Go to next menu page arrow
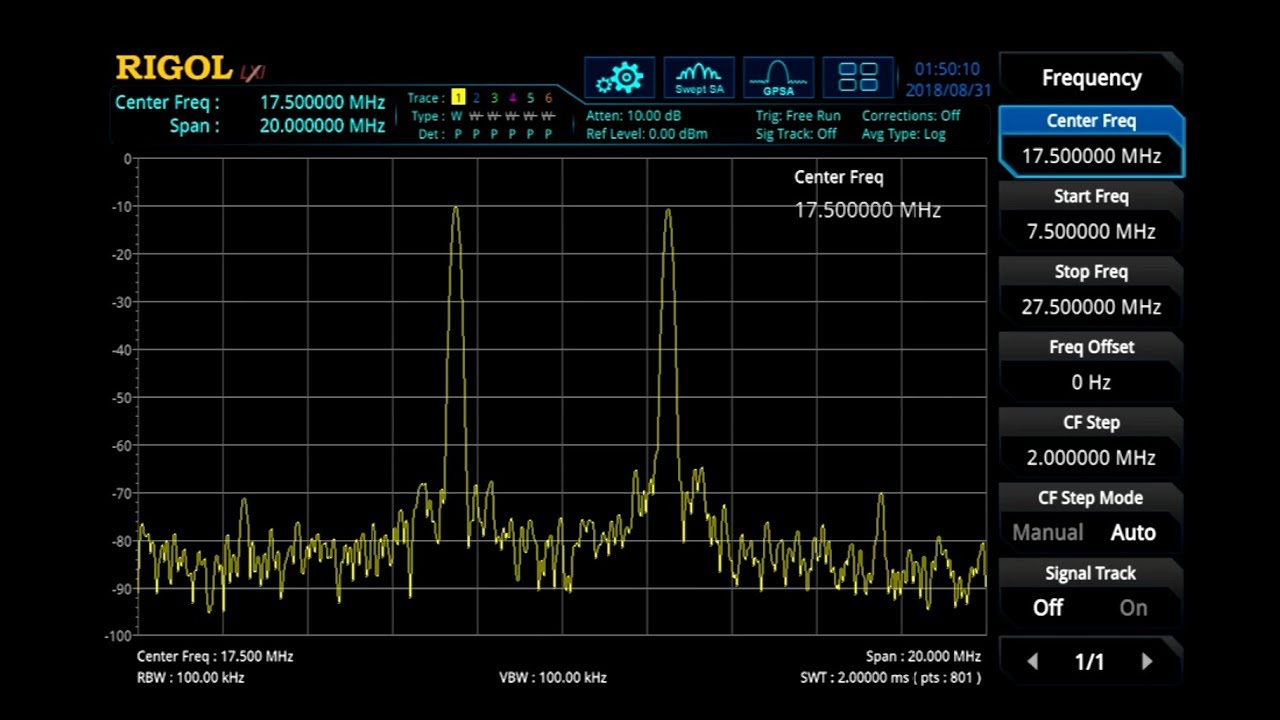This screenshot has width=1280, height=720. (1147, 662)
